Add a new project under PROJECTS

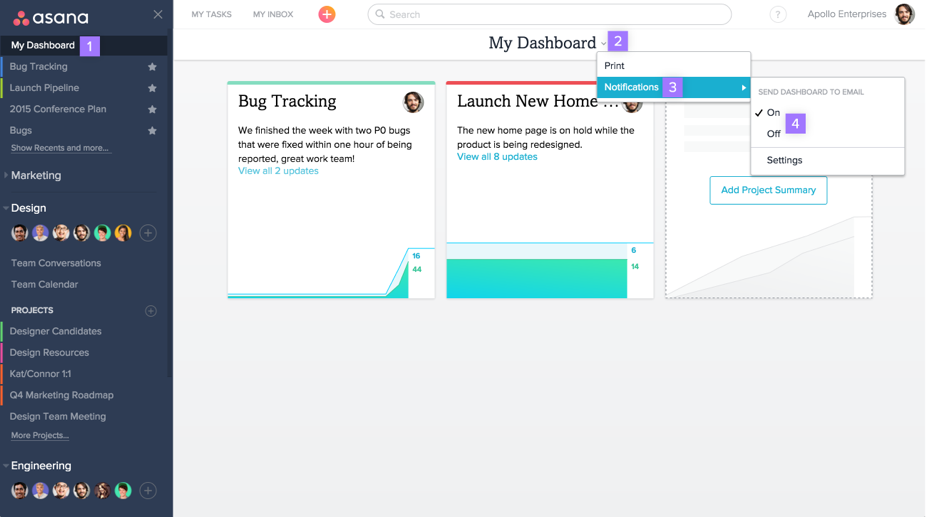151,311
